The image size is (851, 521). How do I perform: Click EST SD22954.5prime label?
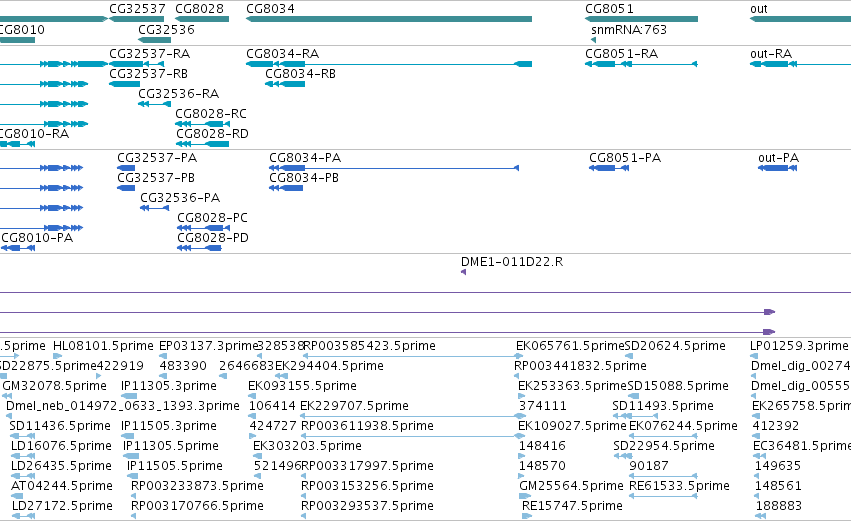point(664,447)
